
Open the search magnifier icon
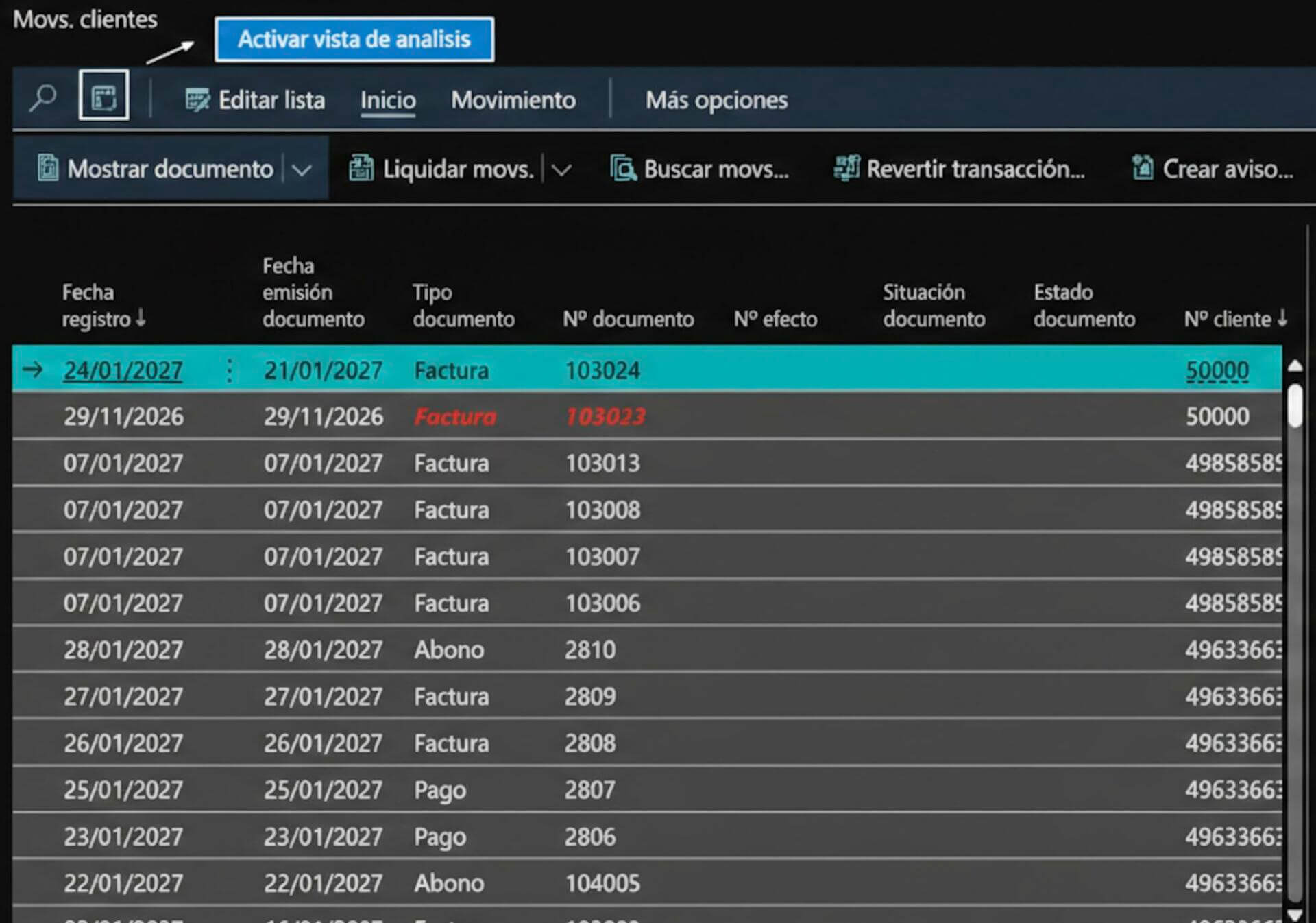pyautogui.click(x=42, y=99)
